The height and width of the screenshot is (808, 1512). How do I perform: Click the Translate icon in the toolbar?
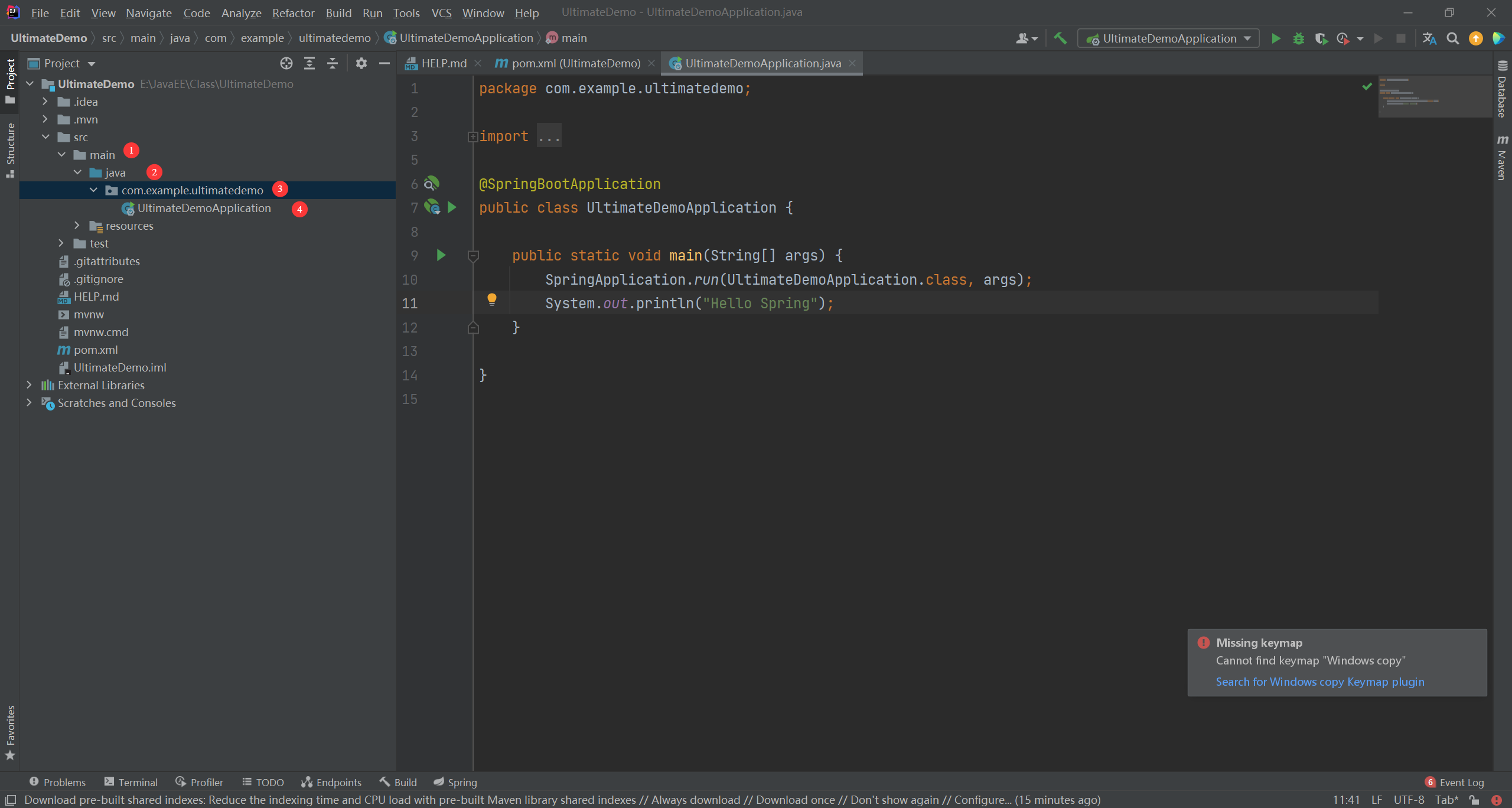pos(1429,38)
